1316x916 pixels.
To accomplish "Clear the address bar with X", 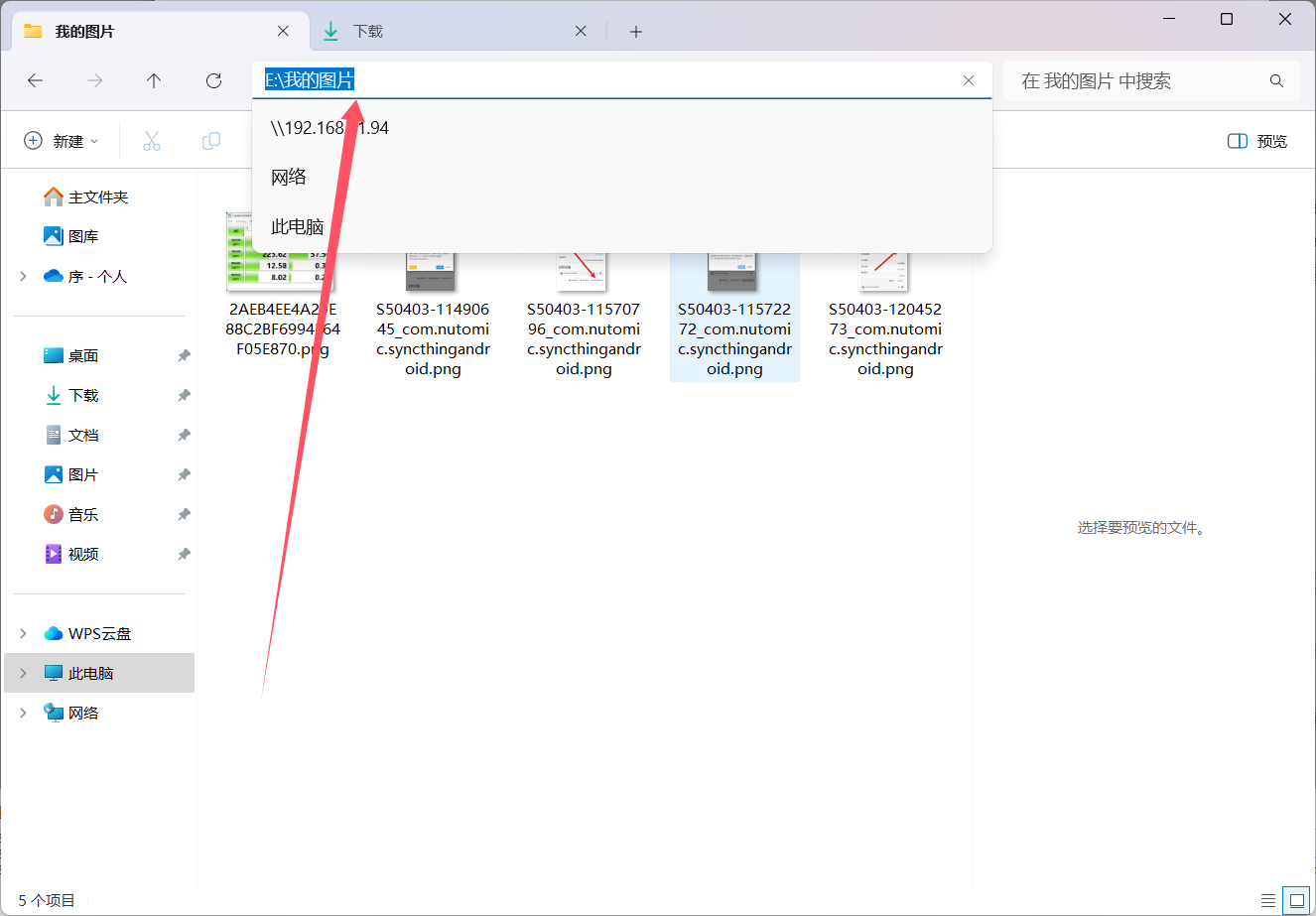I will [x=969, y=81].
